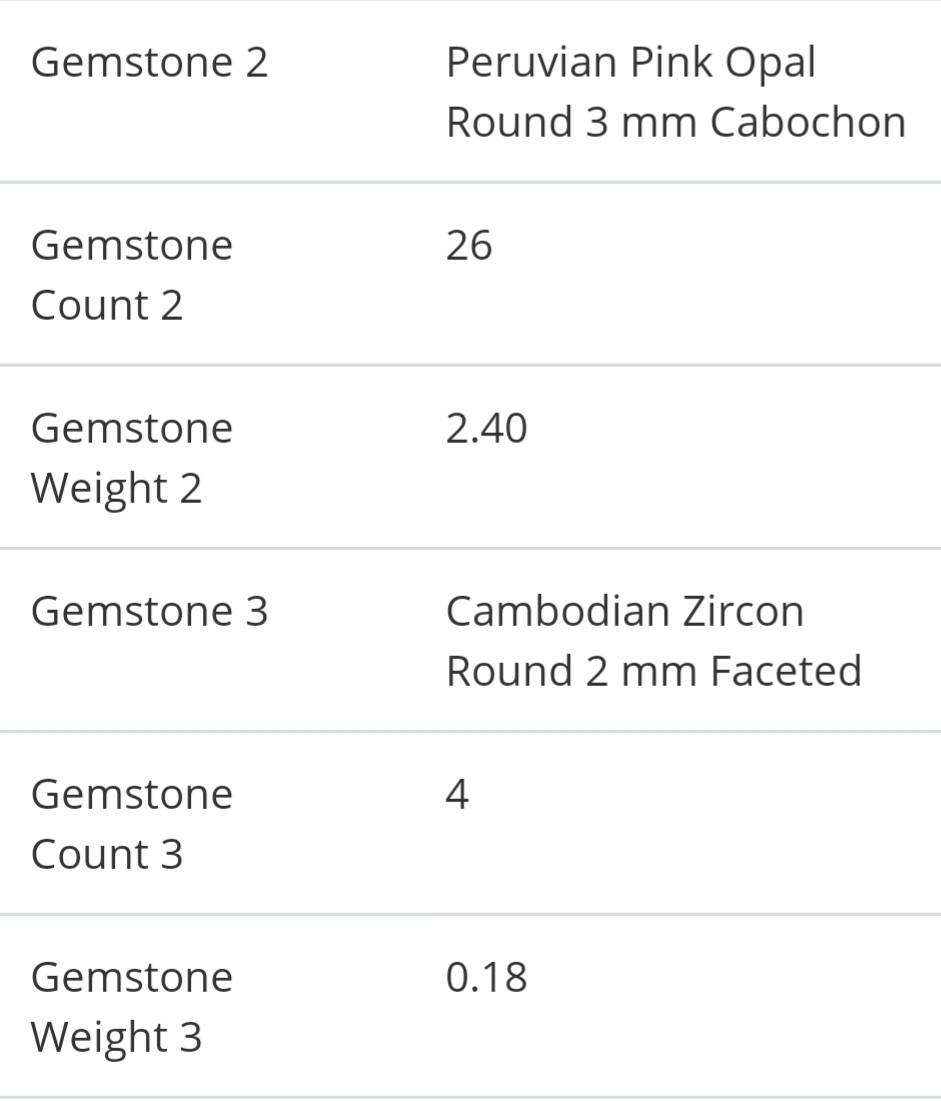This screenshot has height=1101, width=941.
Task: Select the count value 4
Action: point(457,795)
